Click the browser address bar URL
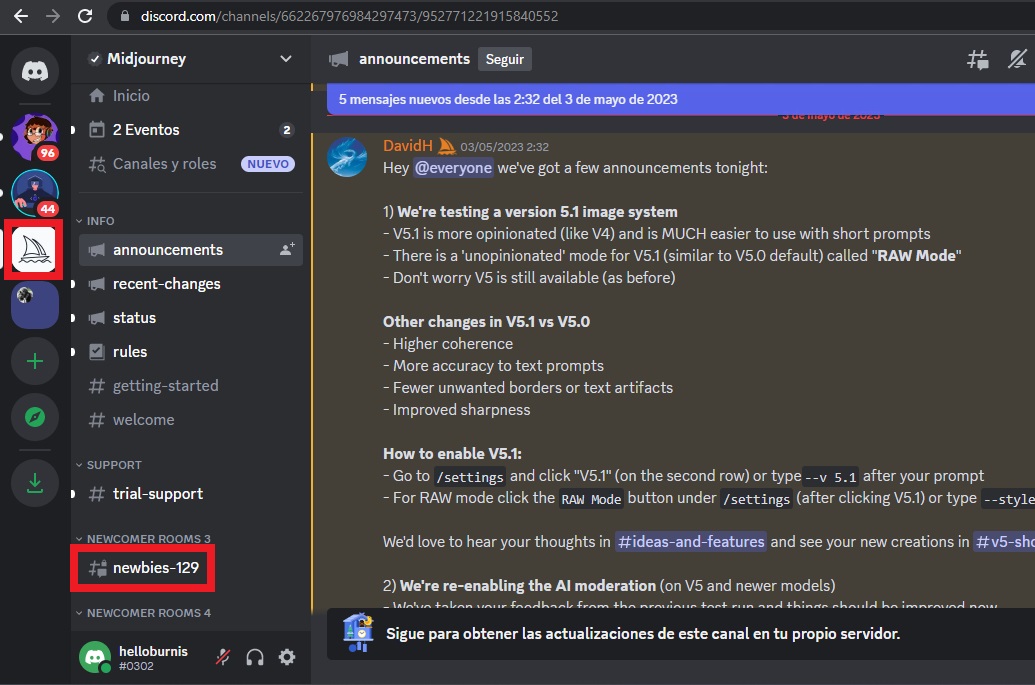The width and height of the screenshot is (1035, 685). (x=349, y=16)
